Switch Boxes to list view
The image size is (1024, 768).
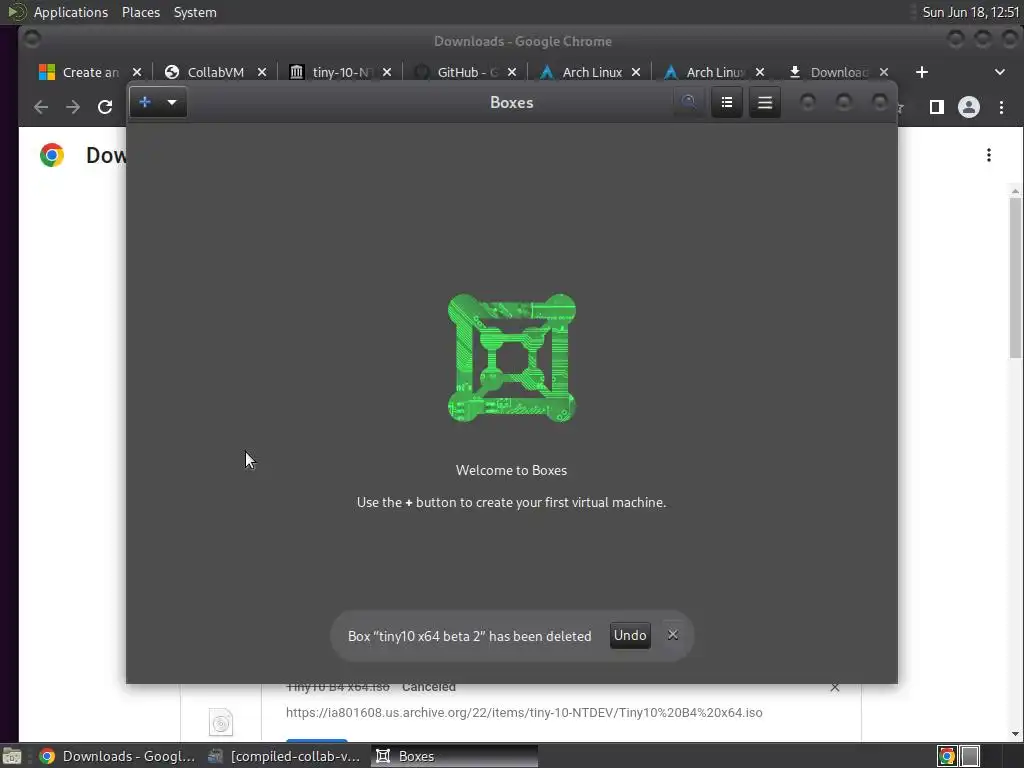(x=727, y=103)
